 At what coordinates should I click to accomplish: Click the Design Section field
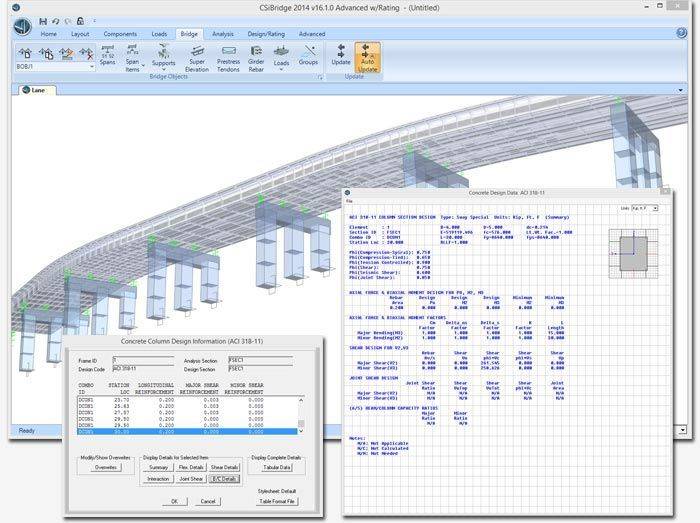click(x=260, y=369)
